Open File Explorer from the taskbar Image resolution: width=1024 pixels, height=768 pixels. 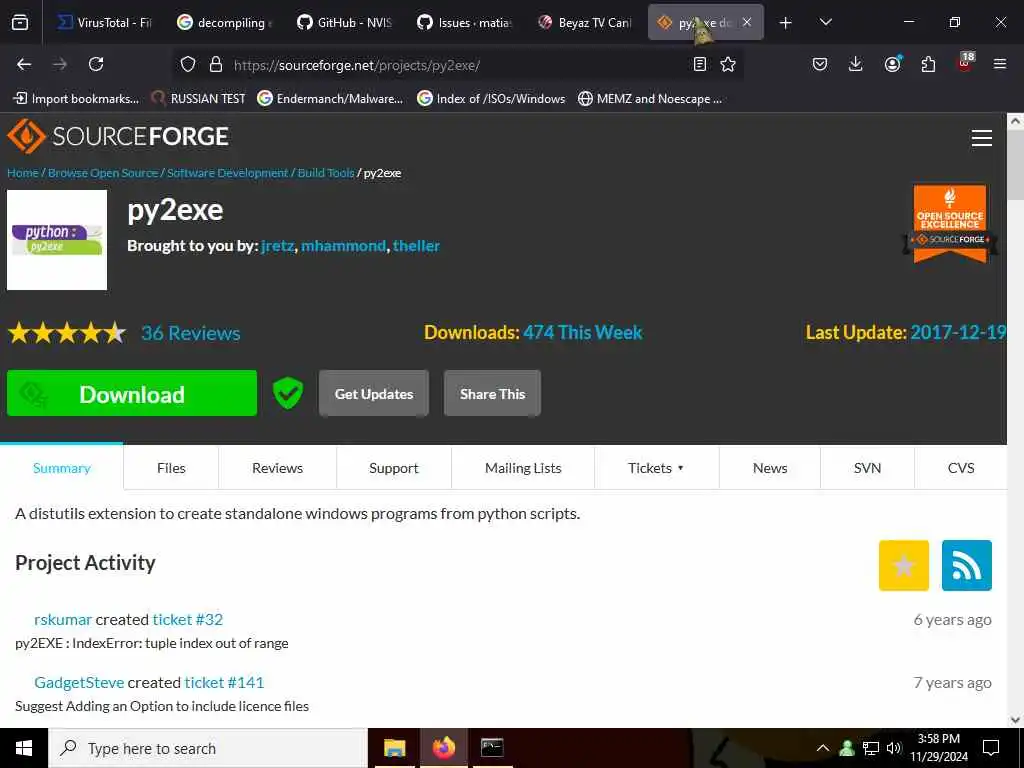(x=394, y=748)
